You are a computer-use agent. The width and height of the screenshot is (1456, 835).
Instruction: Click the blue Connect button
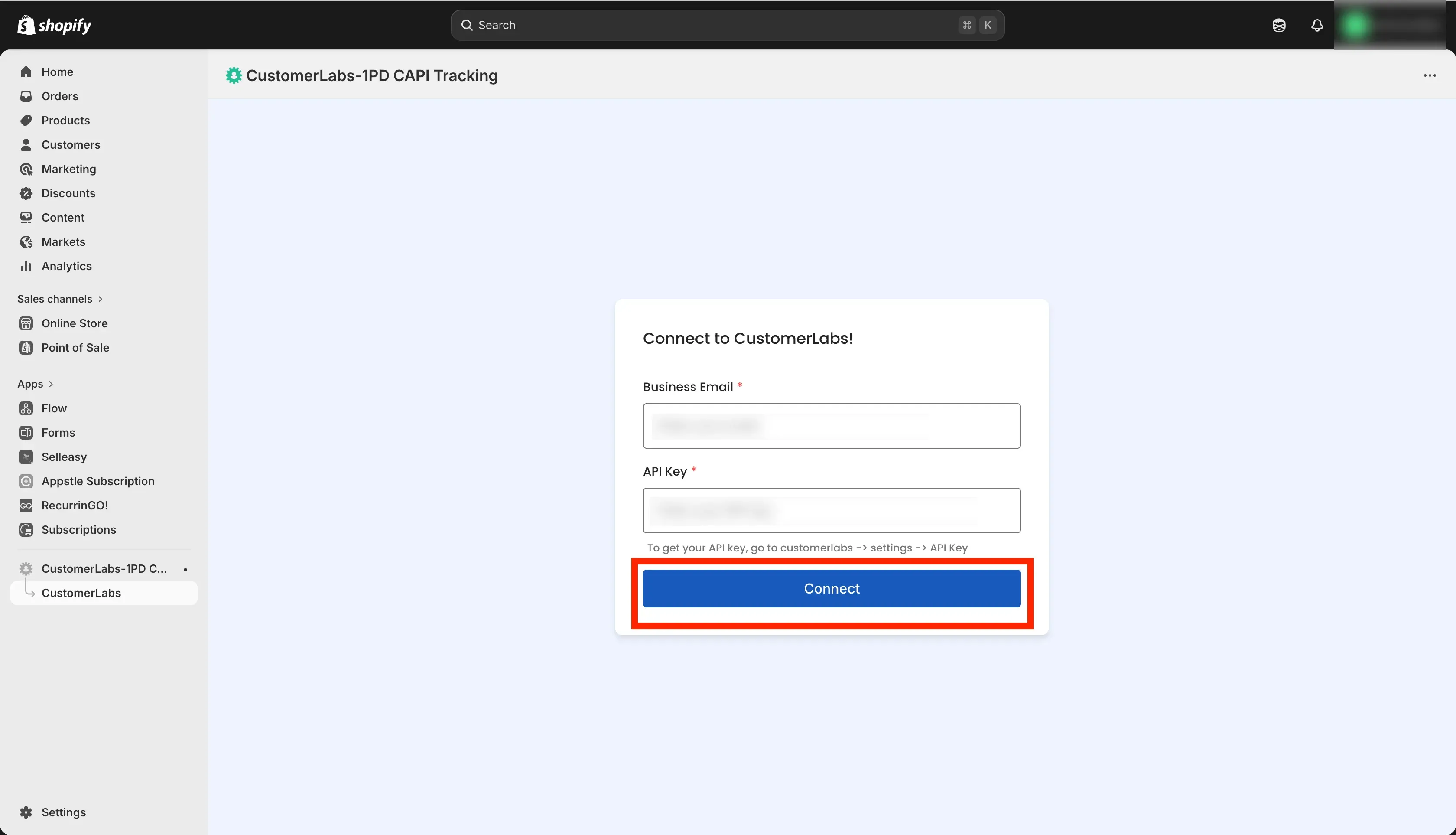click(832, 588)
